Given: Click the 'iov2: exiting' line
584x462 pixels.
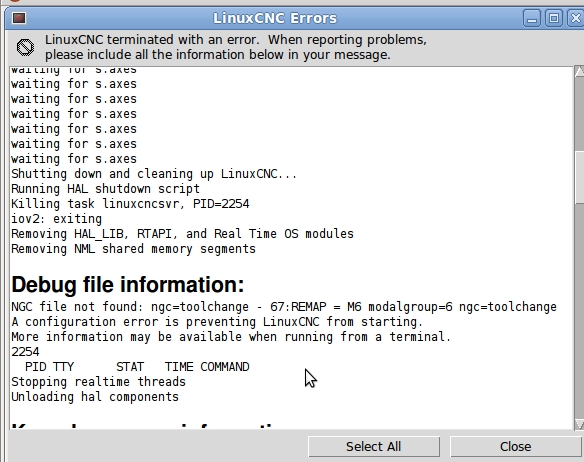Looking at the screenshot, I should (x=56, y=219).
